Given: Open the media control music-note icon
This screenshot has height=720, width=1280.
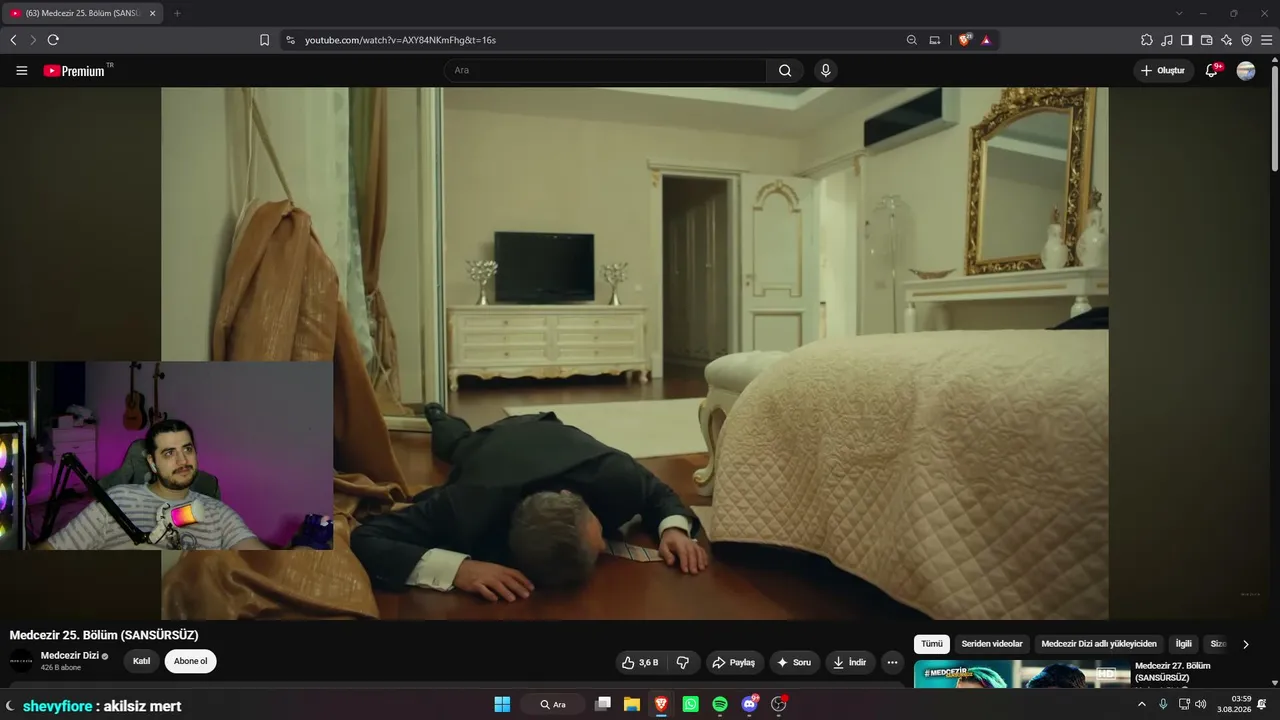Looking at the screenshot, I should click(1167, 40).
